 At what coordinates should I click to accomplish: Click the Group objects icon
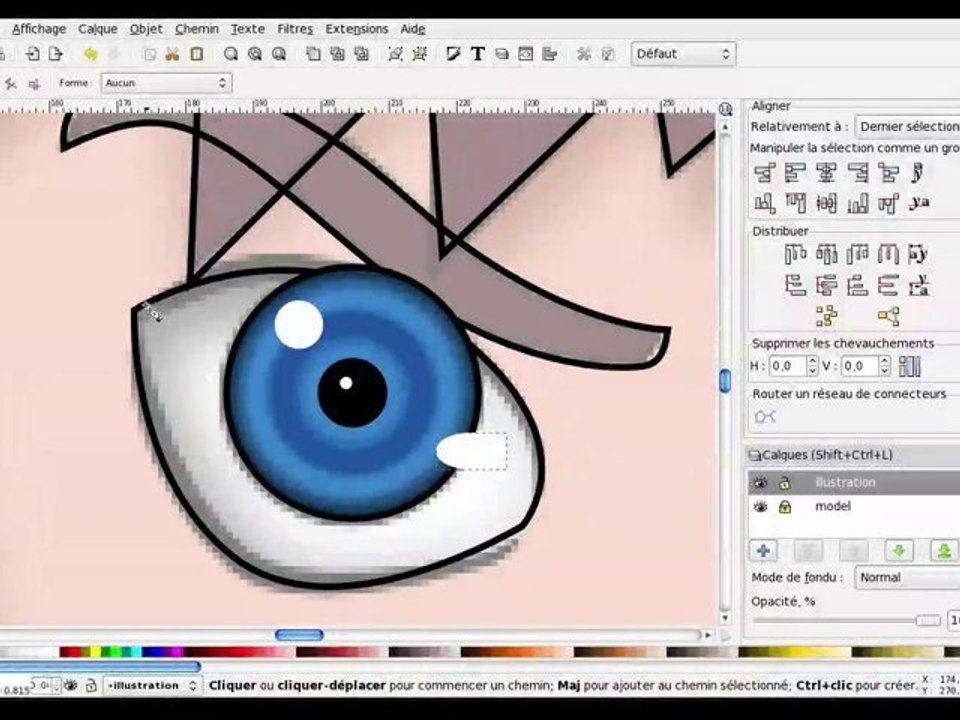pos(396,54)
